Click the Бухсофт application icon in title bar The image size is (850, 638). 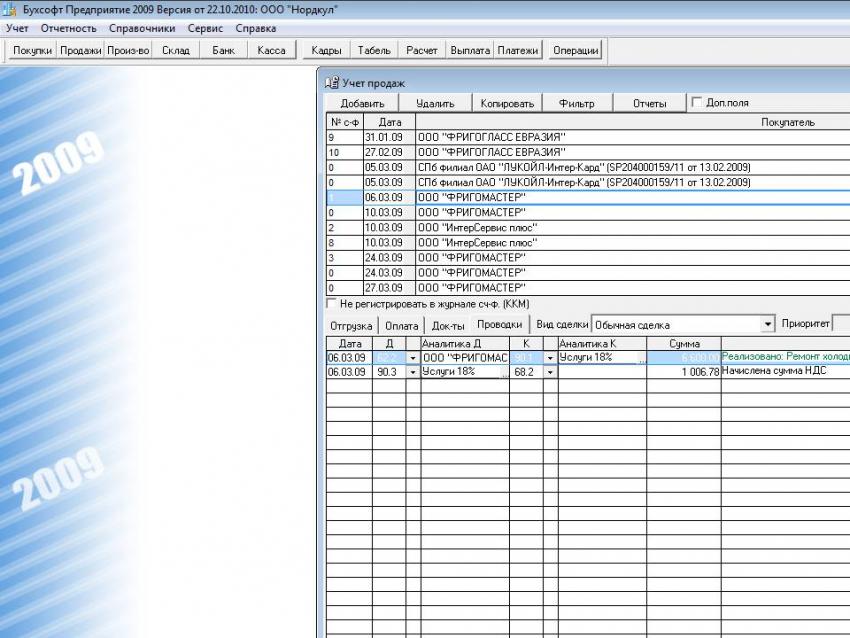tap(10, 9)
